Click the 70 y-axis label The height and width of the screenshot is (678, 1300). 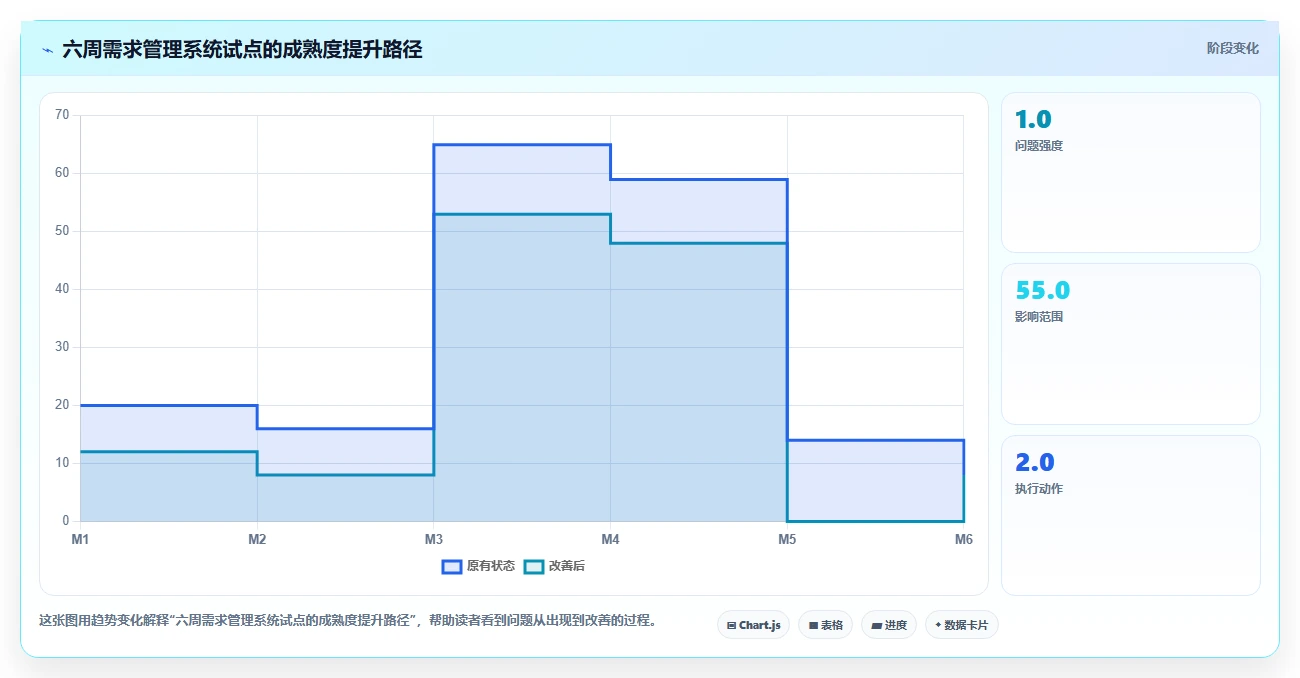click(x=62, y=115)
